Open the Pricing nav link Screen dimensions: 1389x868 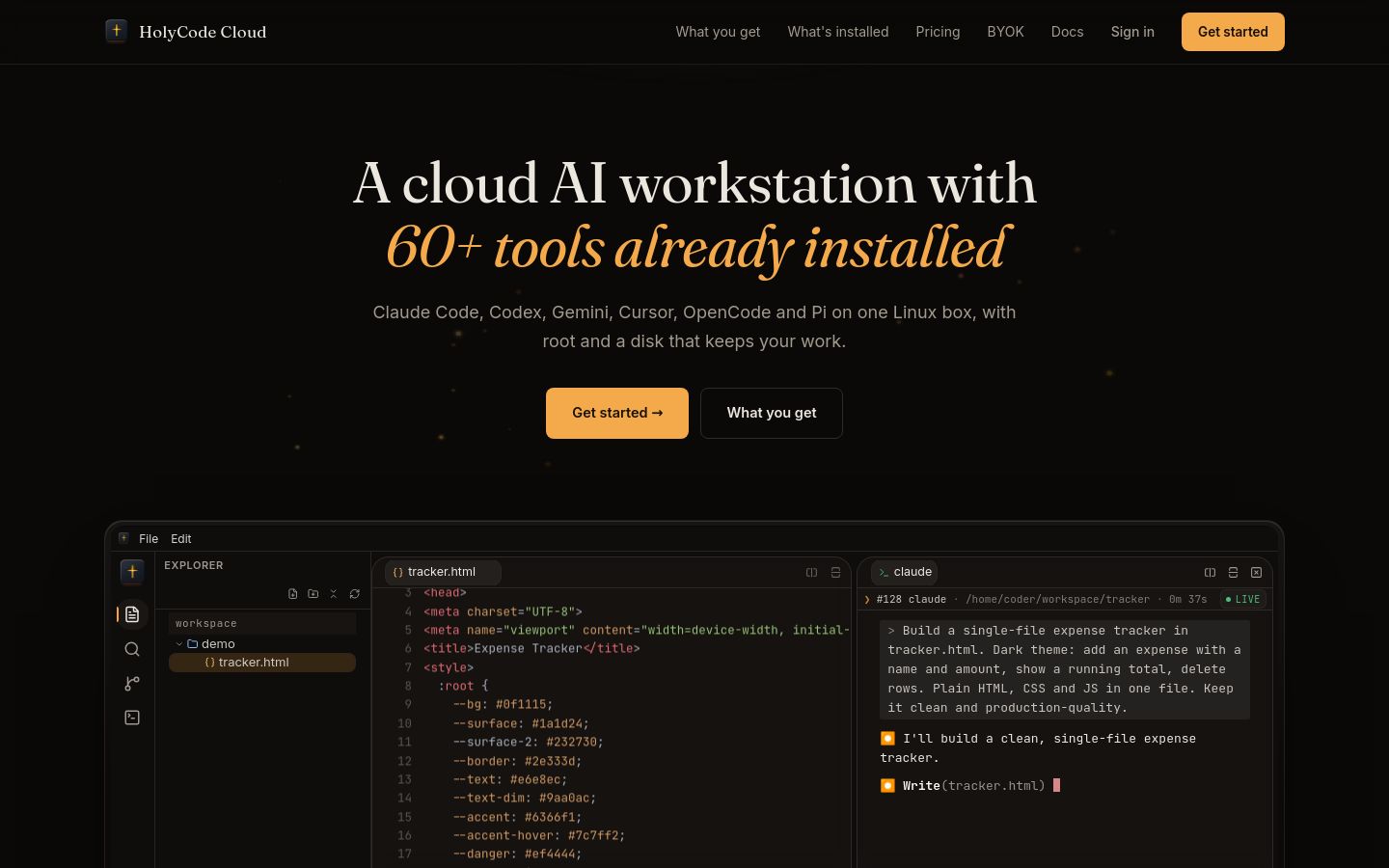(938, 32)
